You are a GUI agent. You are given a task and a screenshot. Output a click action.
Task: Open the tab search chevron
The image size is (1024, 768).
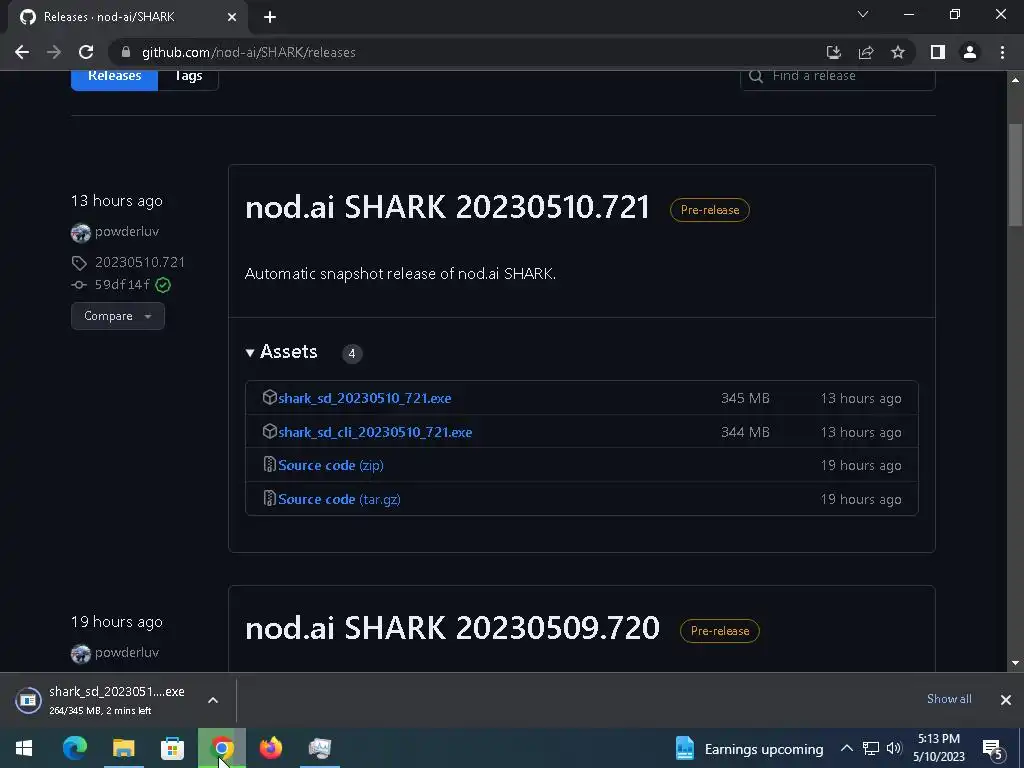pos(863,14)
